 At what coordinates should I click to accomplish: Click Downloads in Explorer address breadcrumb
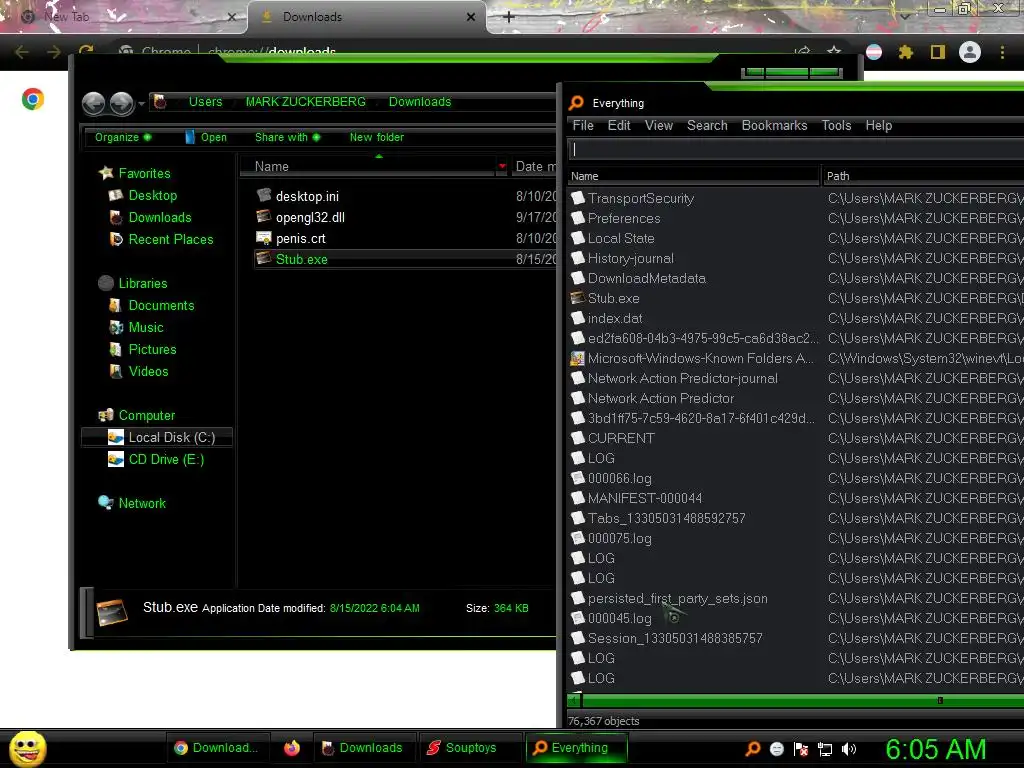tap(420, 102)
